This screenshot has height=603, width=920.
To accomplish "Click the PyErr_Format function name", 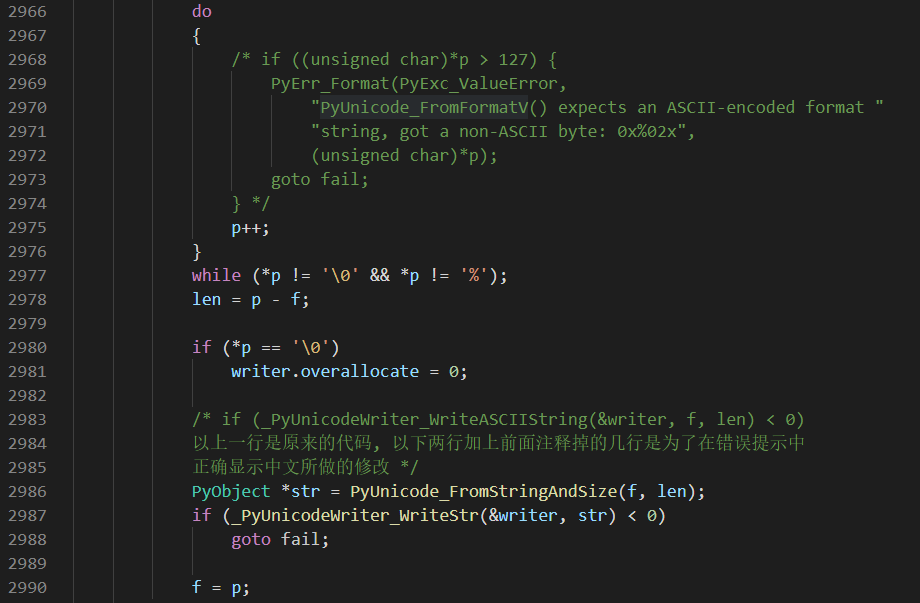I will click(x=330, y=84).
